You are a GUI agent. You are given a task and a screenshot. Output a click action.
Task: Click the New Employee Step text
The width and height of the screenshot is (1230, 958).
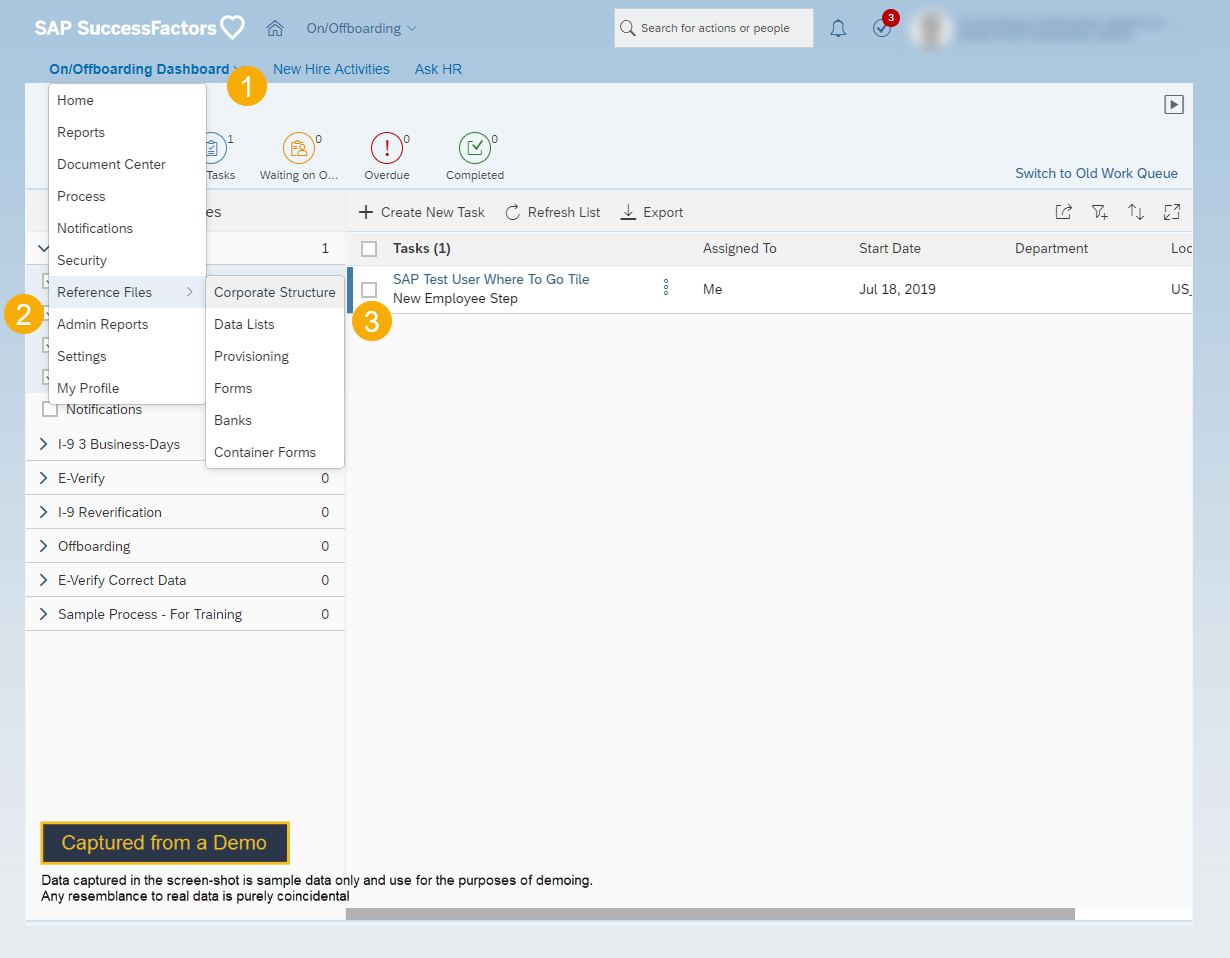(455, 298)
